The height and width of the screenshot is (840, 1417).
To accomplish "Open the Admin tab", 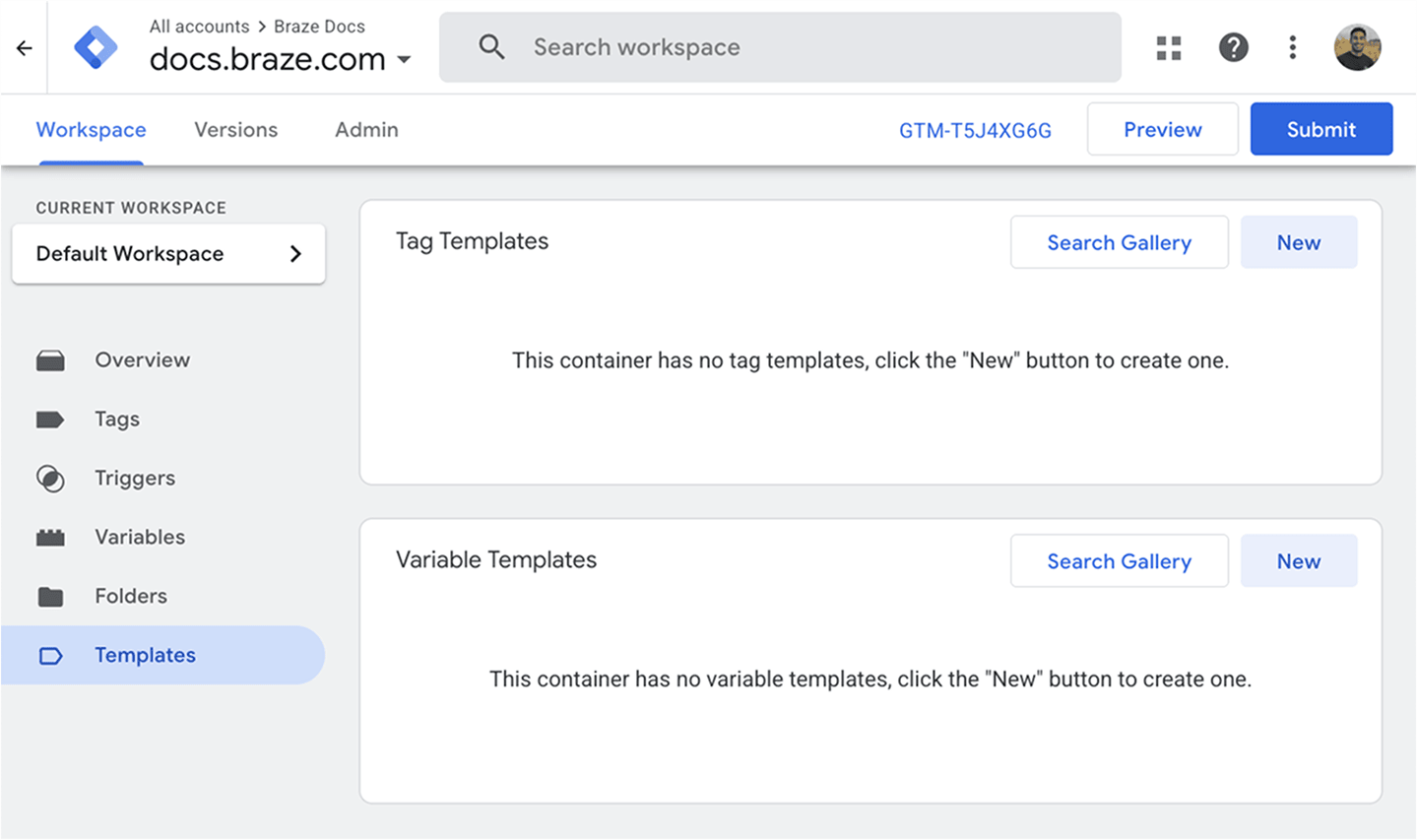I will tap(365, 129).
